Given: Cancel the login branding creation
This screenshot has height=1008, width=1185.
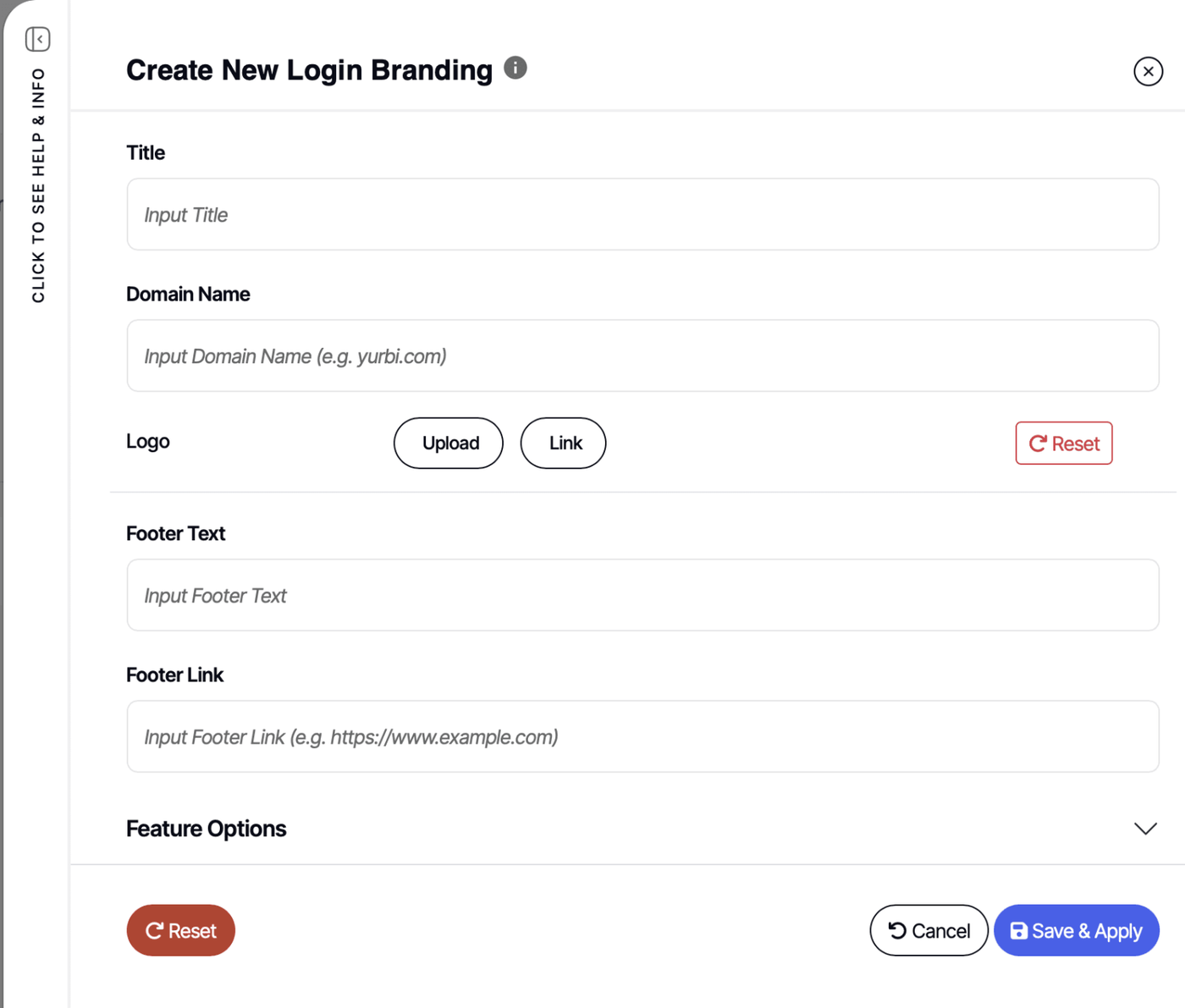Looking at the screenshot, I should click(929, 931).
